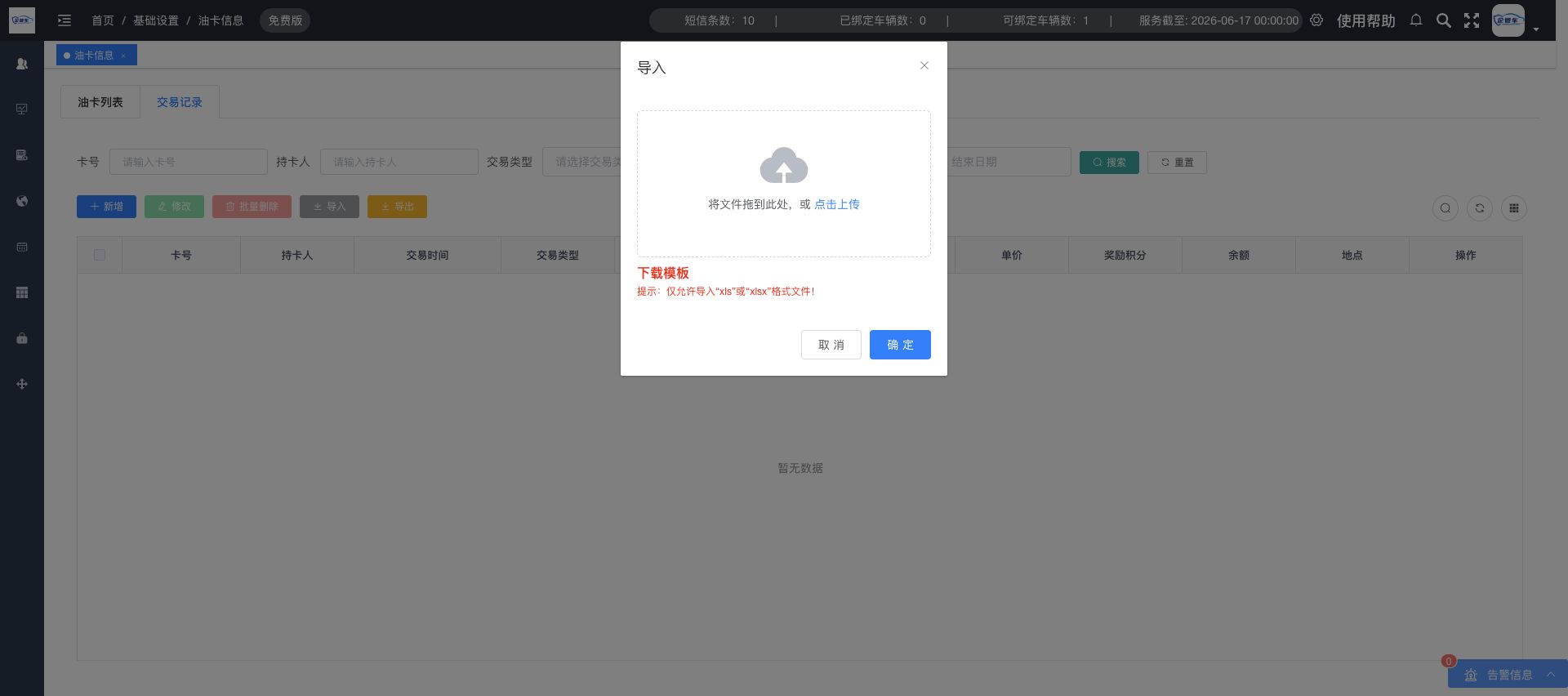This screenshot has height=696, width=1568.
Task: Click the 点击上传 upload link
Action: pyautogui.click(x=837, y=204)
